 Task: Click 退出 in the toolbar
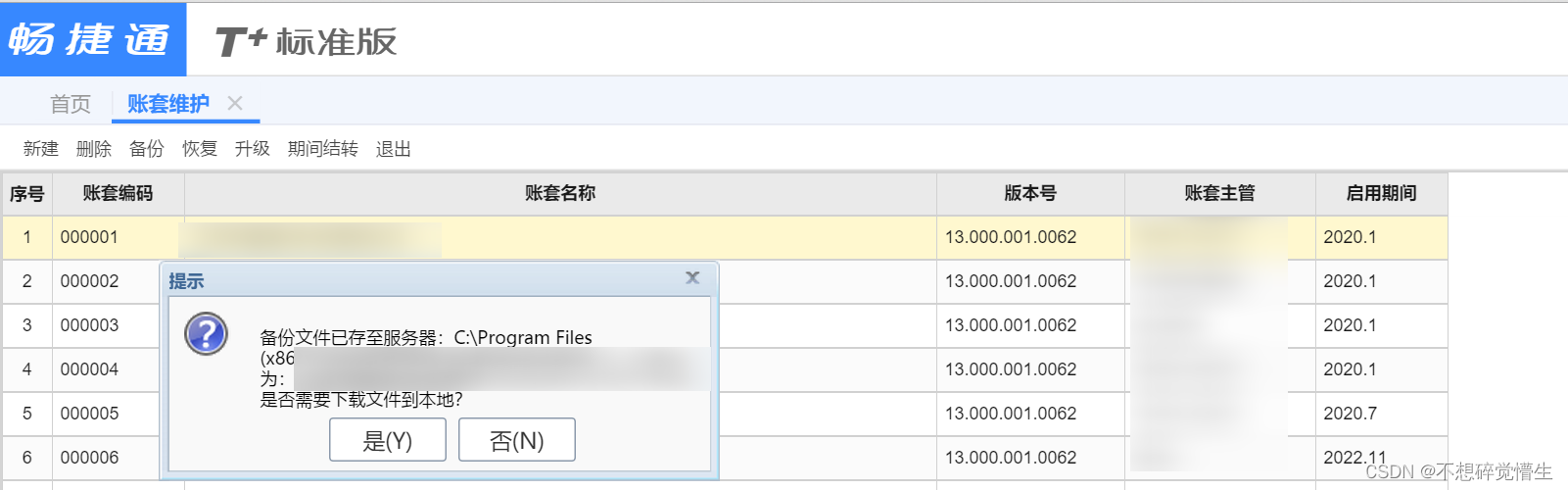point(394,149)
